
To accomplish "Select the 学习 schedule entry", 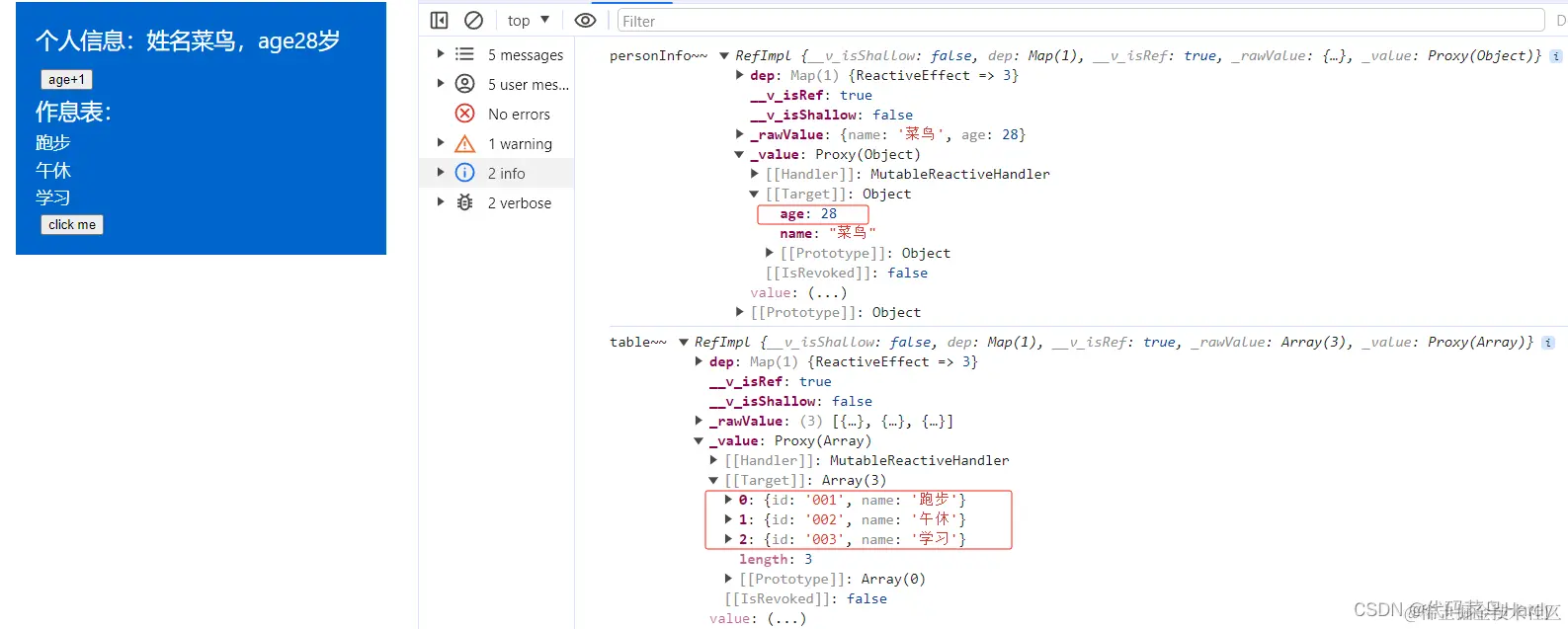I will click(53, 197).
